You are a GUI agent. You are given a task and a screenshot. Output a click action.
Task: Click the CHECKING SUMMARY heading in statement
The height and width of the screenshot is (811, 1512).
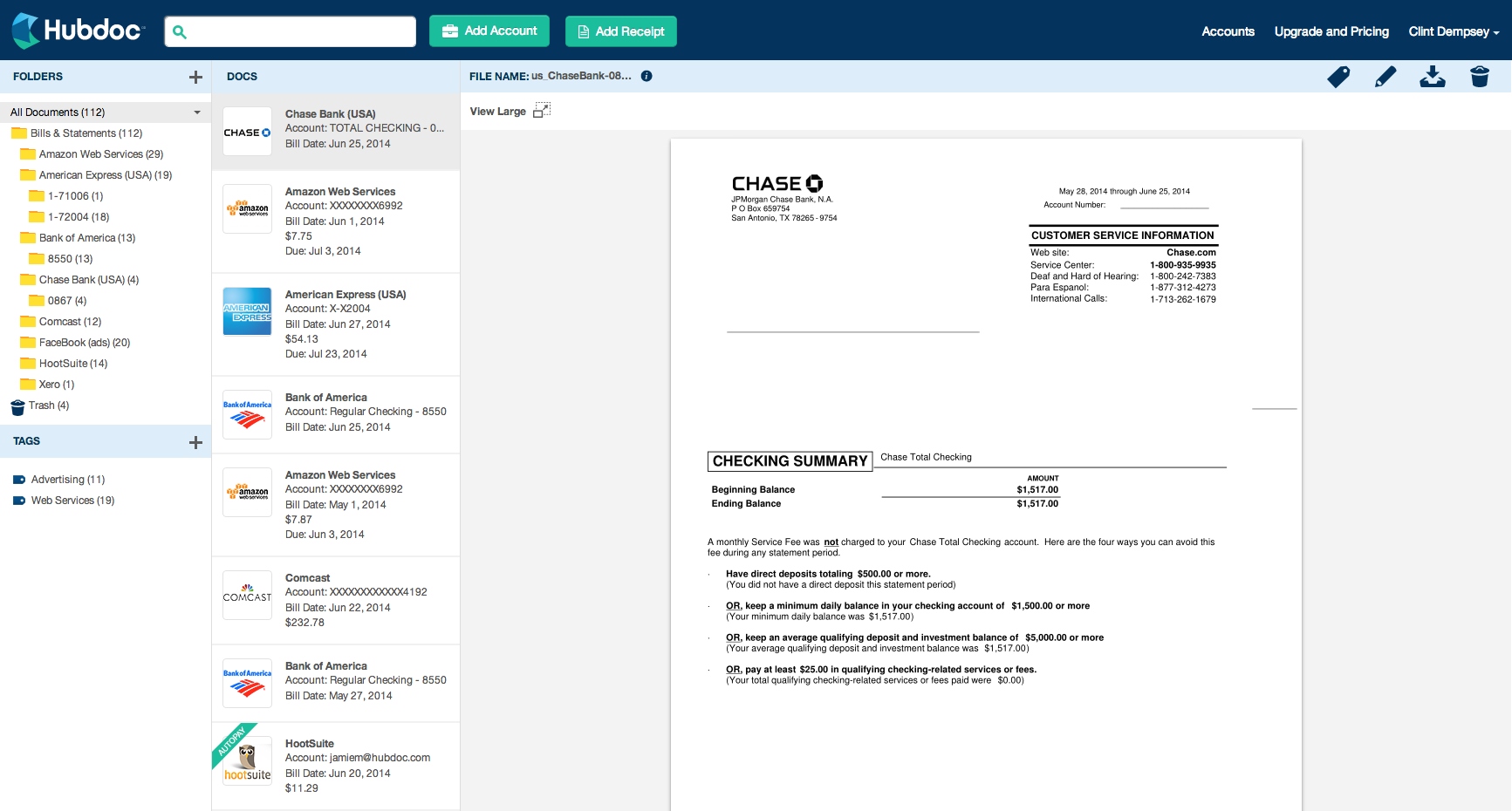(x=790, y=461)
